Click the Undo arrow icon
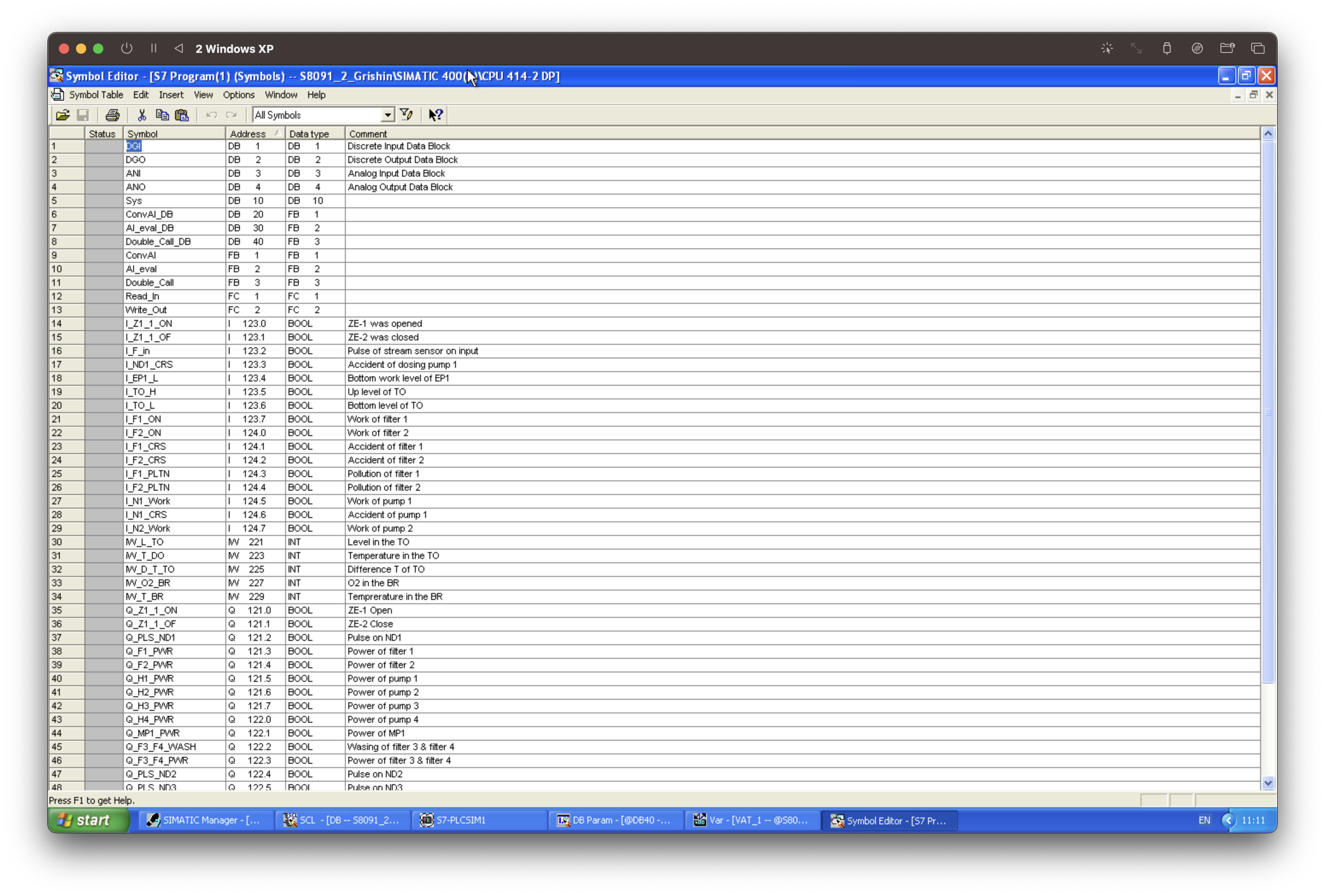The image size is (1325, 896). [212, 115]
